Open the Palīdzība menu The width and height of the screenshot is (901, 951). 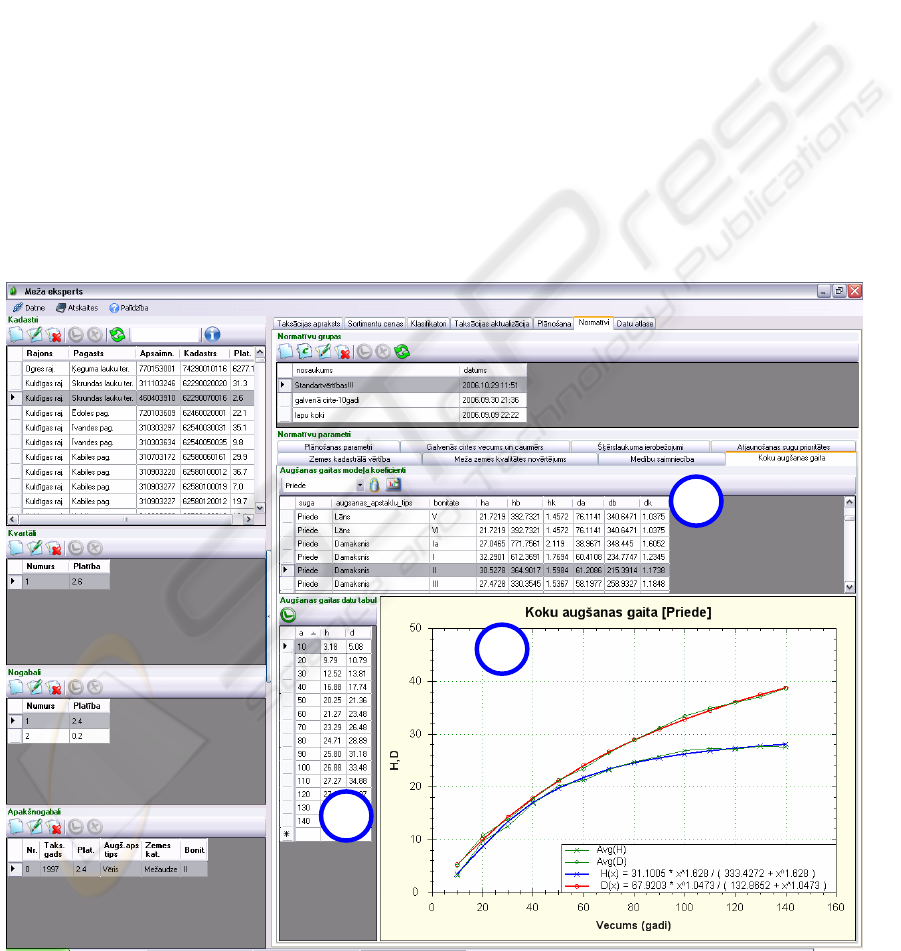[x=132, y=307]
